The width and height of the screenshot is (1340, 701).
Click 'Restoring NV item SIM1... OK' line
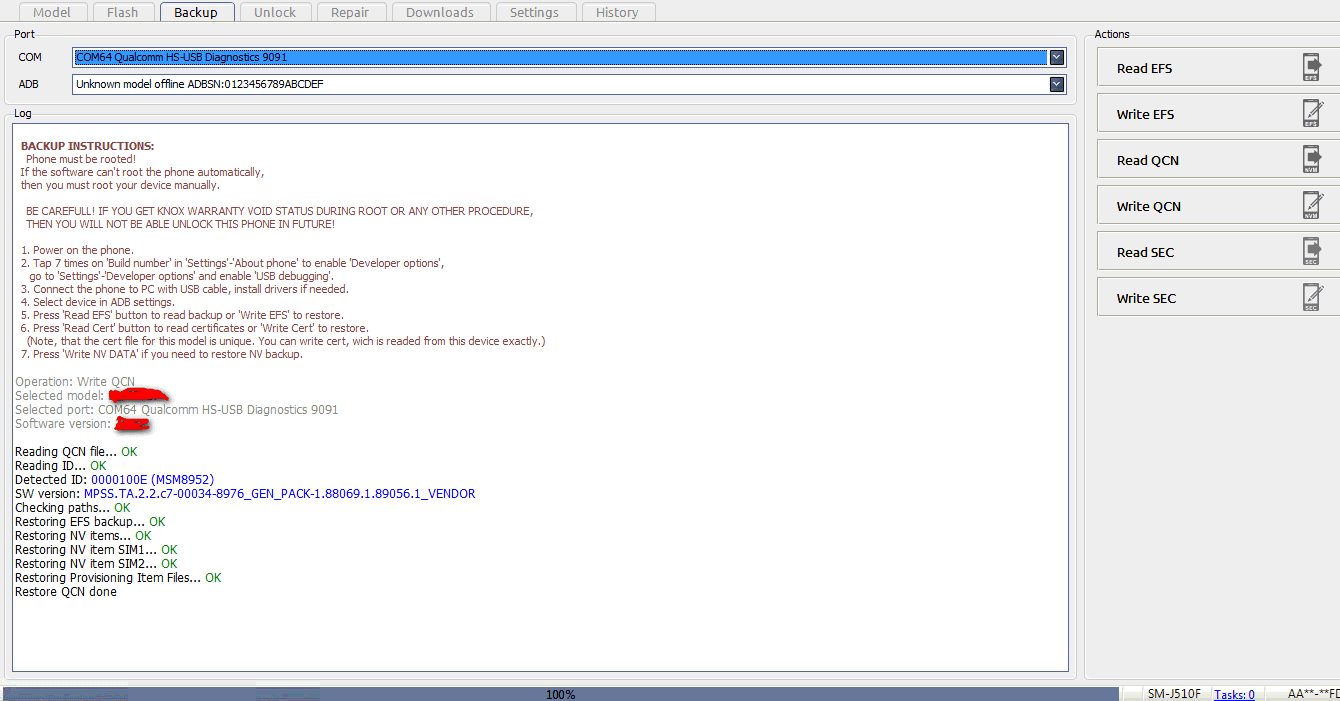coord(96,550)
